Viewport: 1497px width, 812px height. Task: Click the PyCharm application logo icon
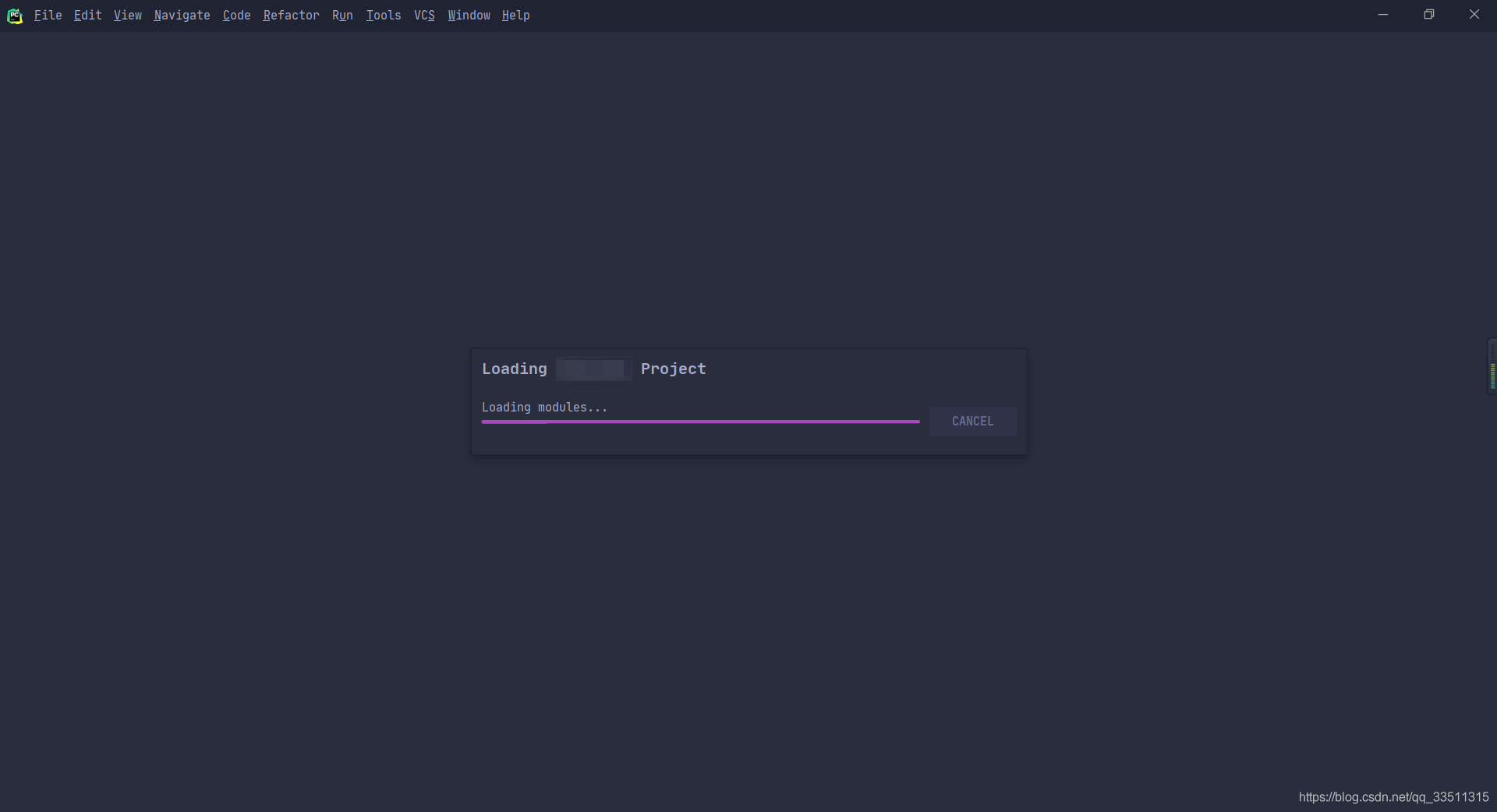[x=15, y=16]
